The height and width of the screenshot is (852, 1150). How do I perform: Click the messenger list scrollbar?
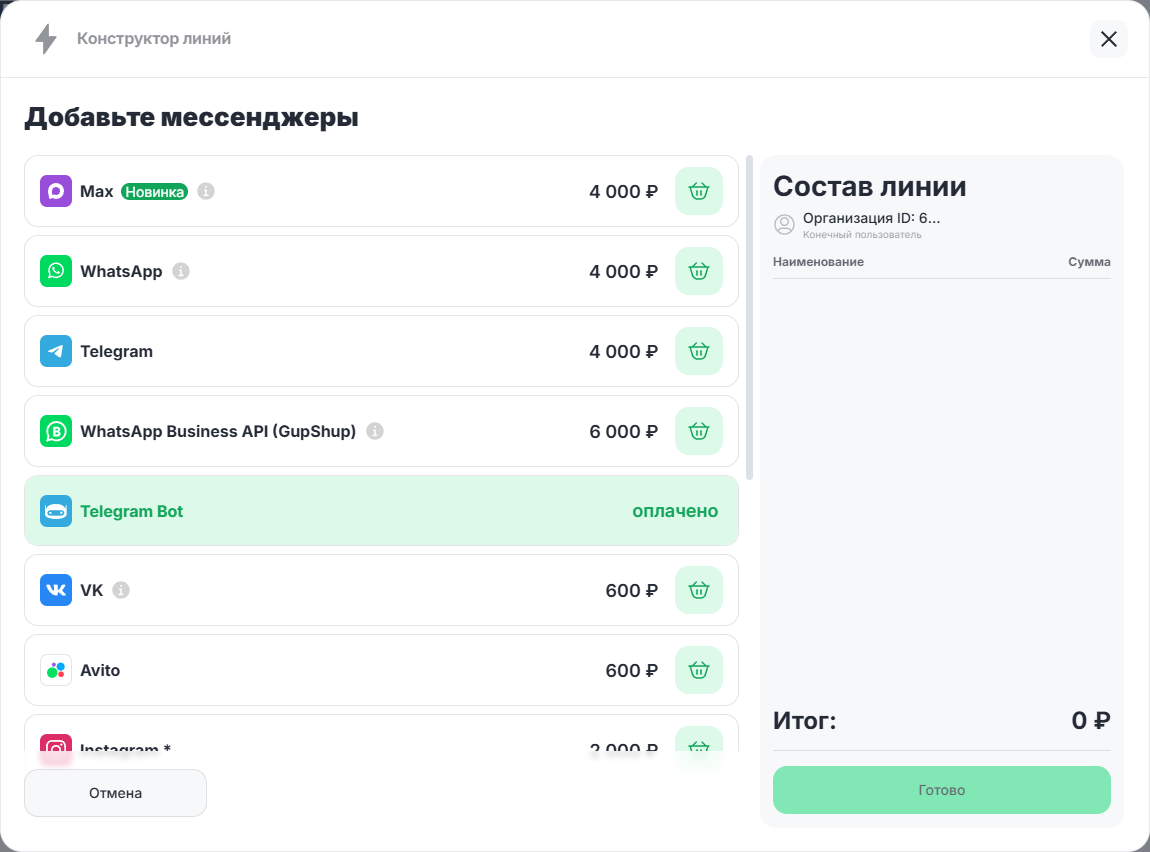750,317
